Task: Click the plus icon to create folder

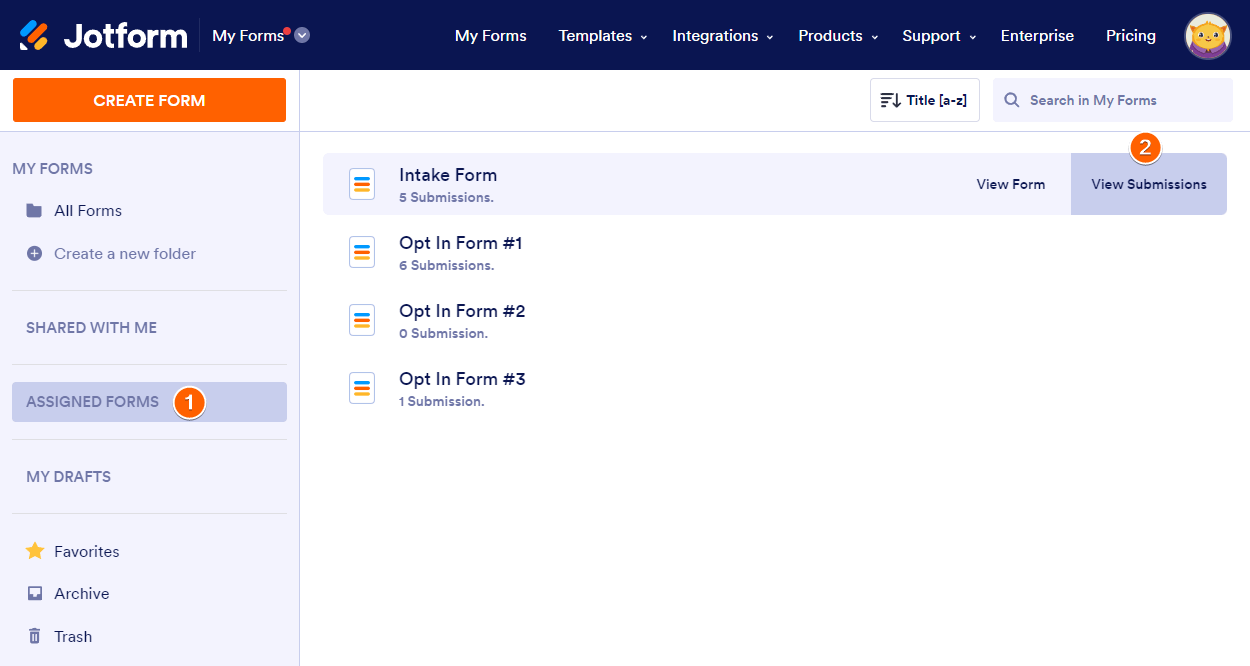Action: (35, 254)
